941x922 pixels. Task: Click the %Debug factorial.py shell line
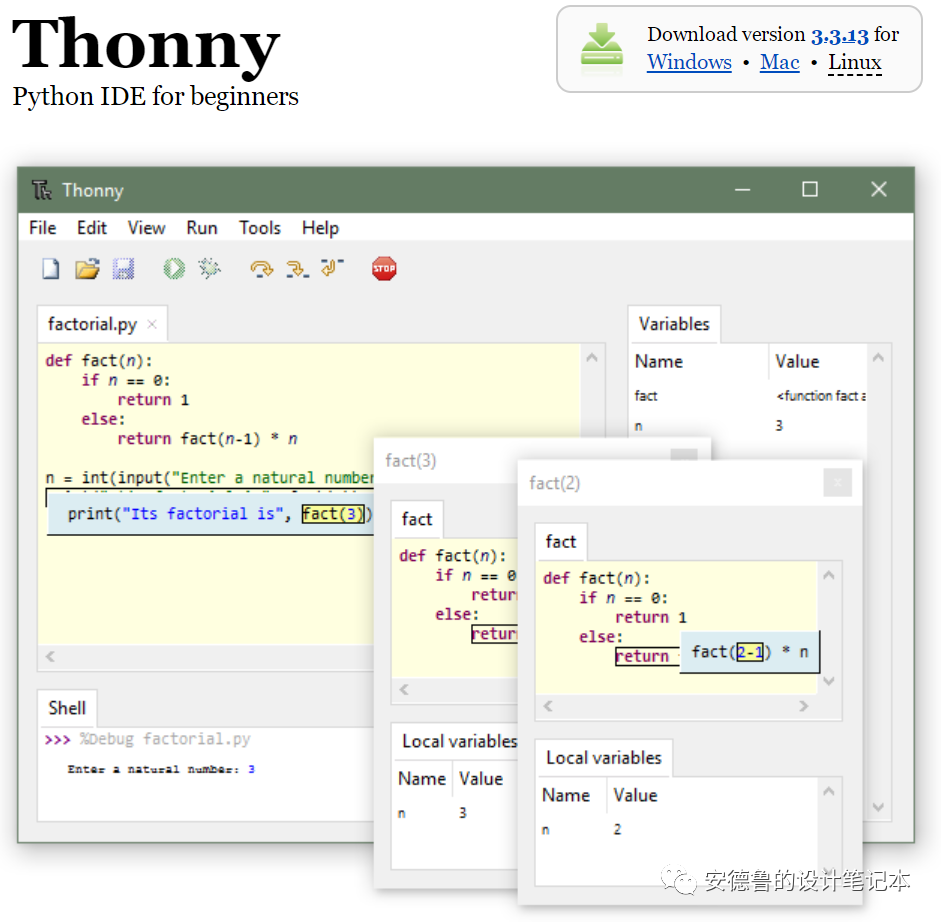[148, 739]
